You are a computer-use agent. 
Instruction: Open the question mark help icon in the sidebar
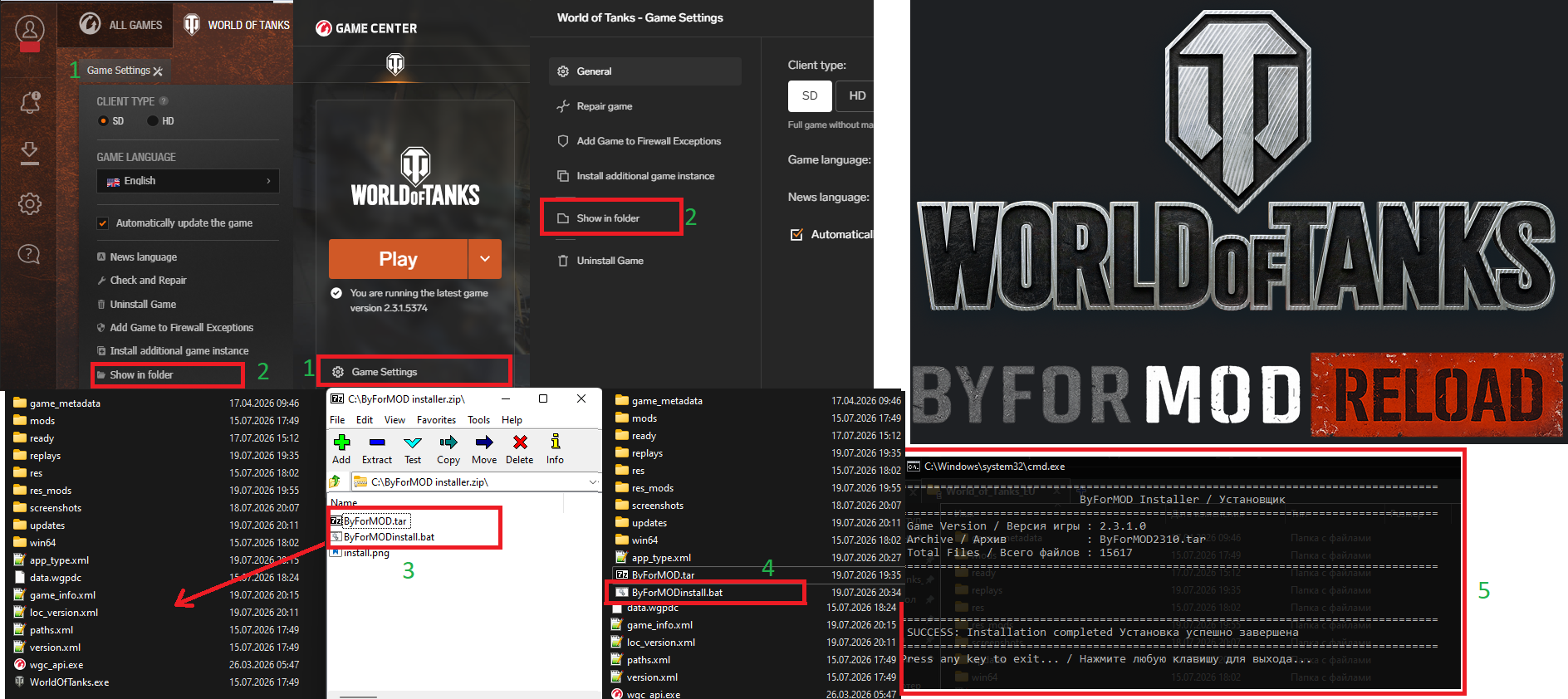click(29, 253)
